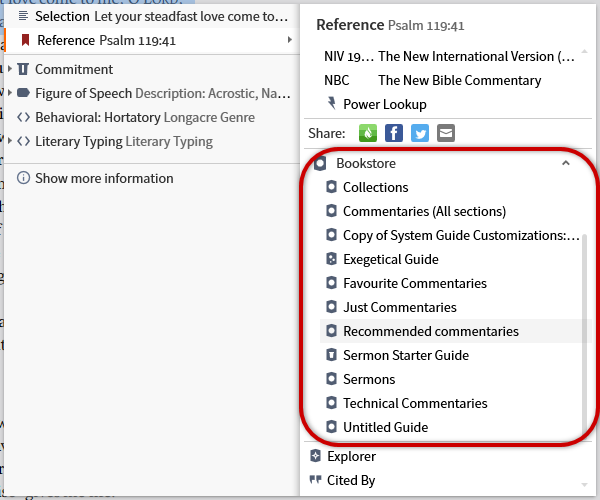Click the Power Lookup lightning icon

332,104
